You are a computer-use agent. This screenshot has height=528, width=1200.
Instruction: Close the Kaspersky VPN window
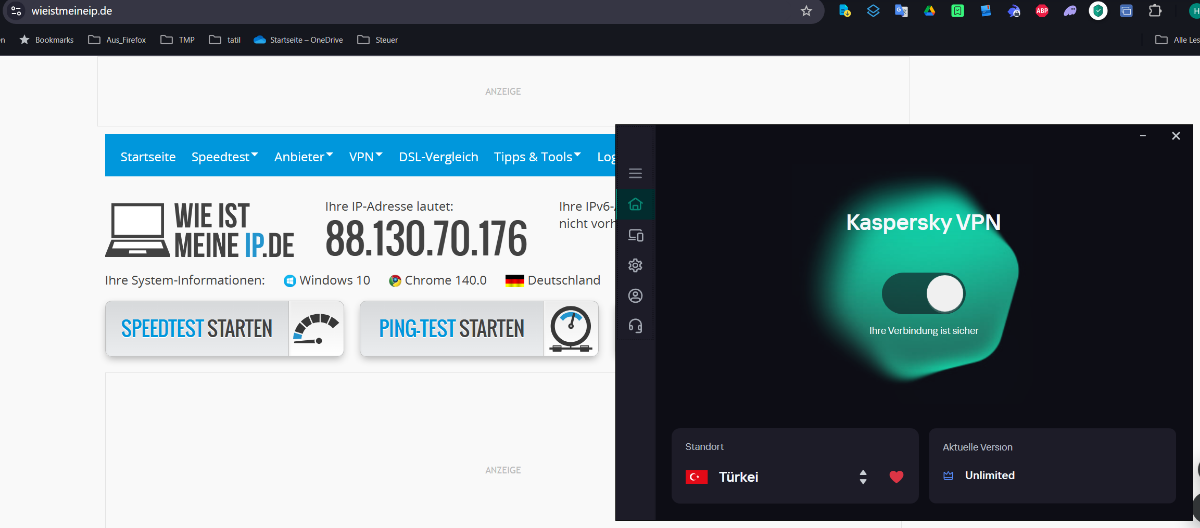(x=1176, y=136)
